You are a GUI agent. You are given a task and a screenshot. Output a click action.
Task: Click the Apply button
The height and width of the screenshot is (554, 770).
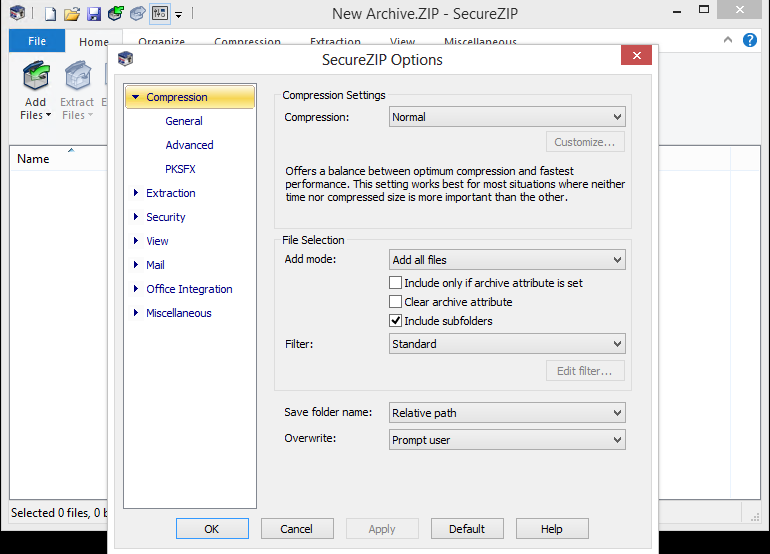pos(382,529)
